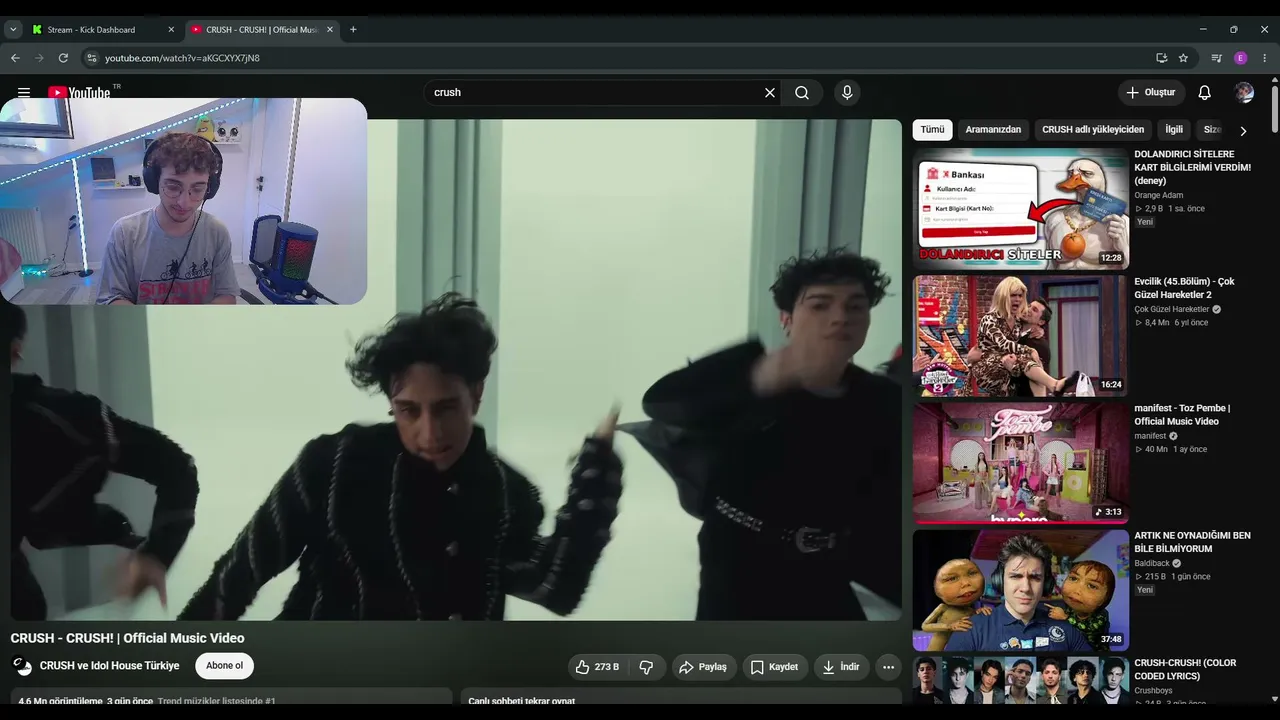Open Evcilik (45.Bölüm) video title

pos(1184,288)
